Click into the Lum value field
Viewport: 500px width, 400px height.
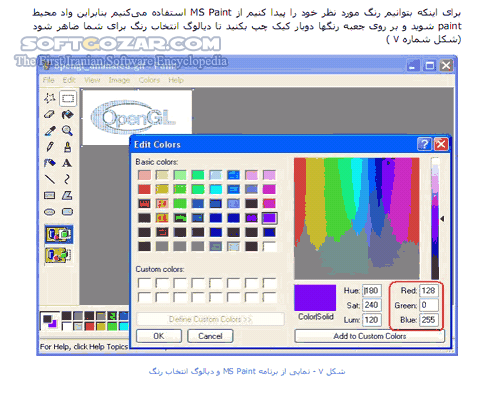click(x=372, y=320)
